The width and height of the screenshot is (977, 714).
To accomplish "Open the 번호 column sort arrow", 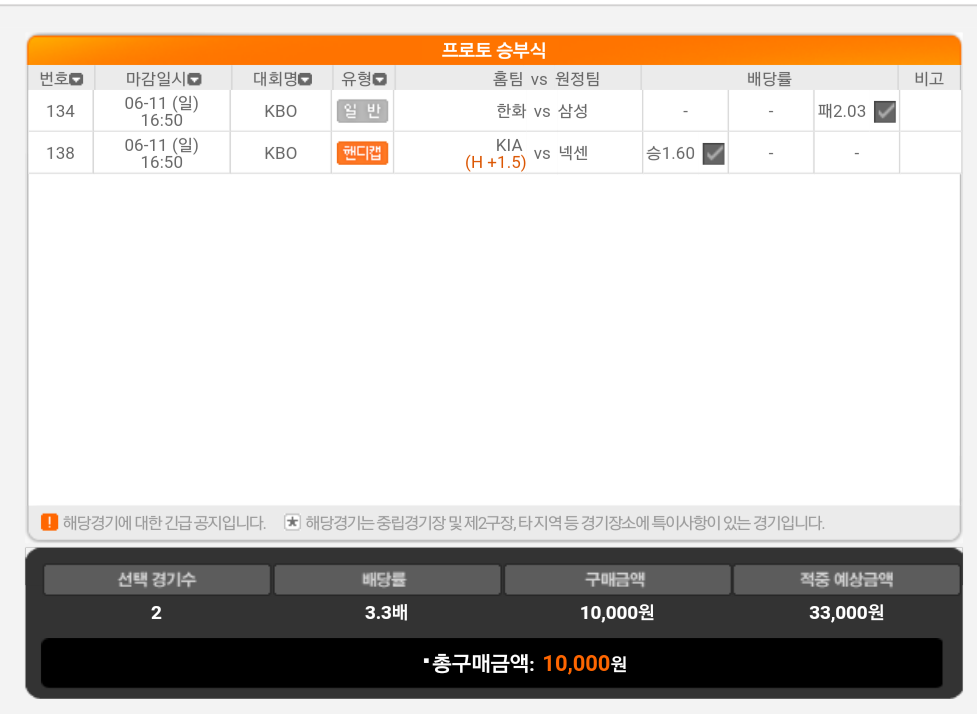I will (x=76, y=80).
